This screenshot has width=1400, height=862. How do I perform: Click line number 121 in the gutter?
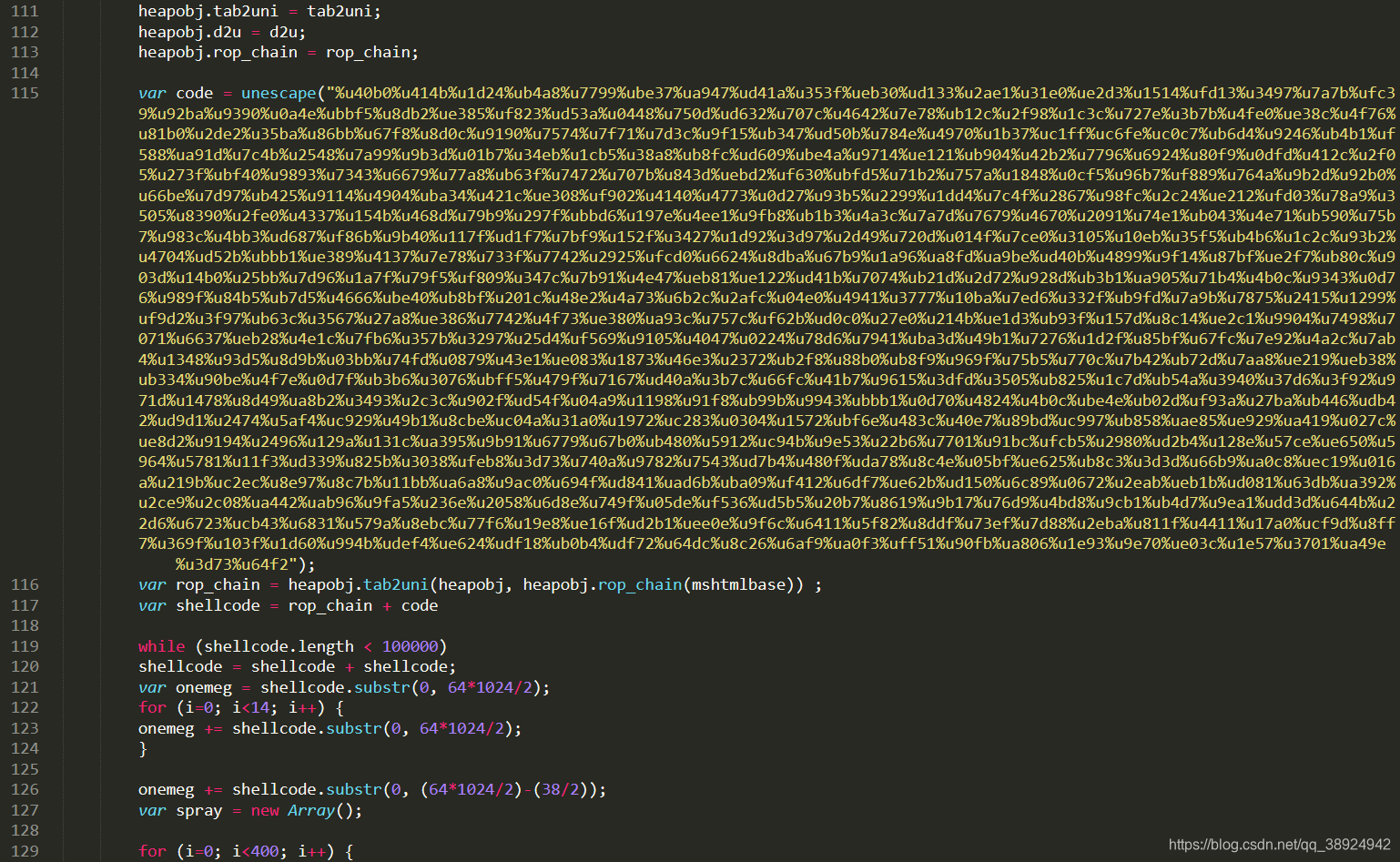pos(25,687)
